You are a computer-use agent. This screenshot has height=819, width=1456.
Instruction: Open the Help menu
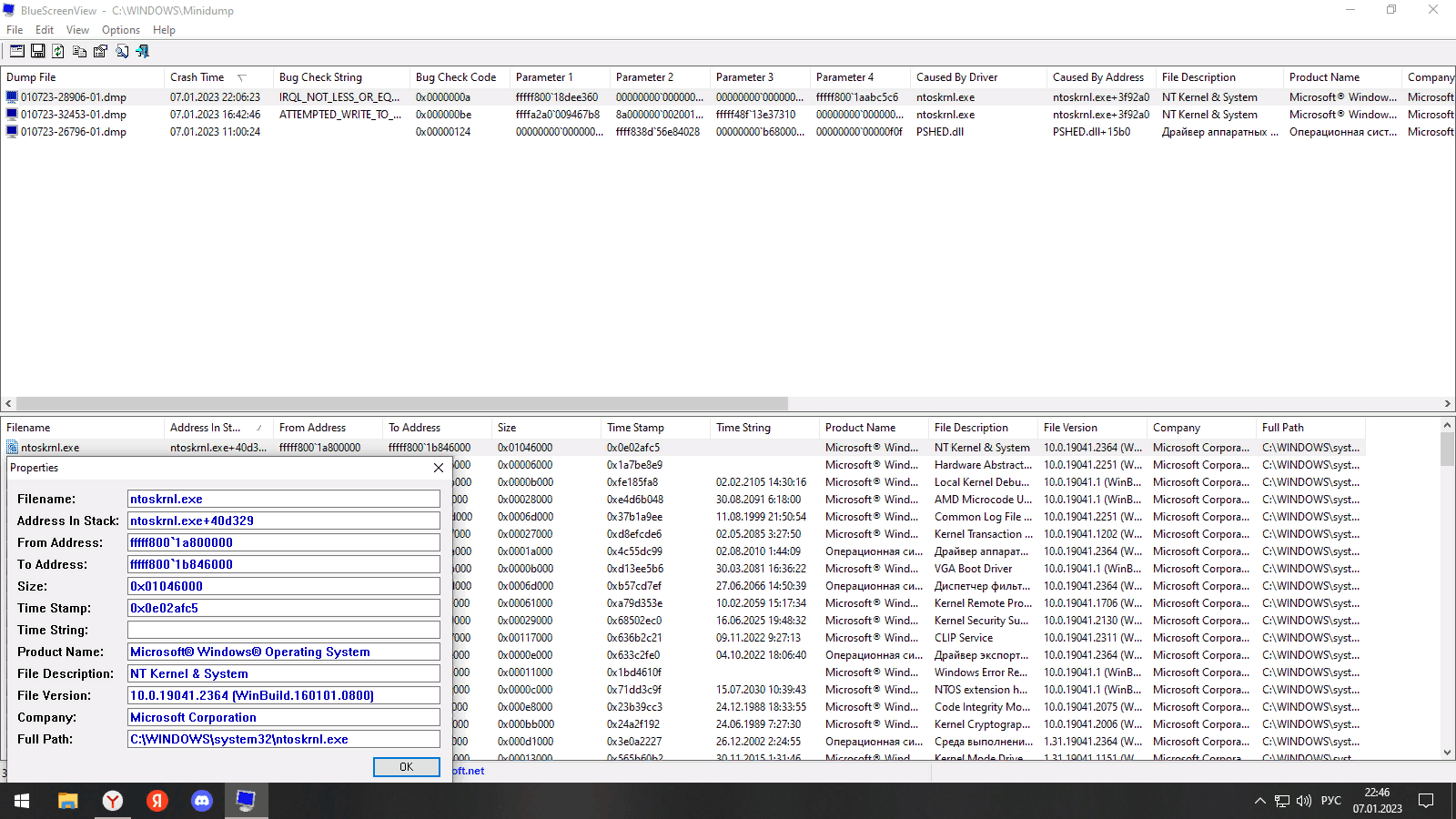(x=164, y=30)
